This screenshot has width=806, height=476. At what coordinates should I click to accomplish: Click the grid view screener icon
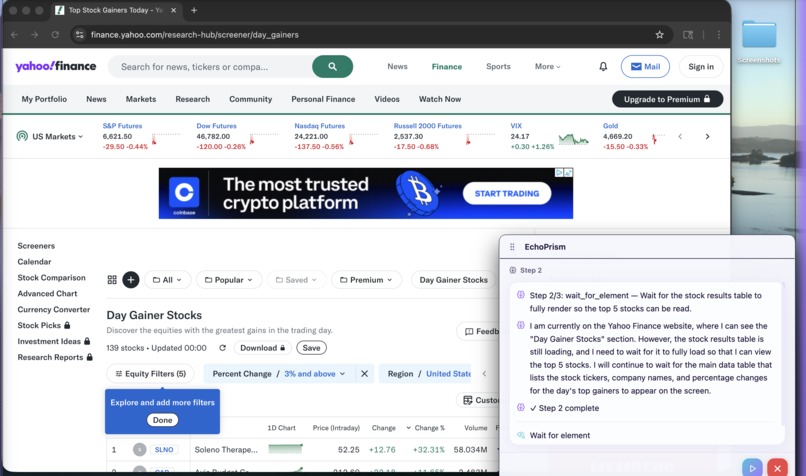click(x=112, y=280)
